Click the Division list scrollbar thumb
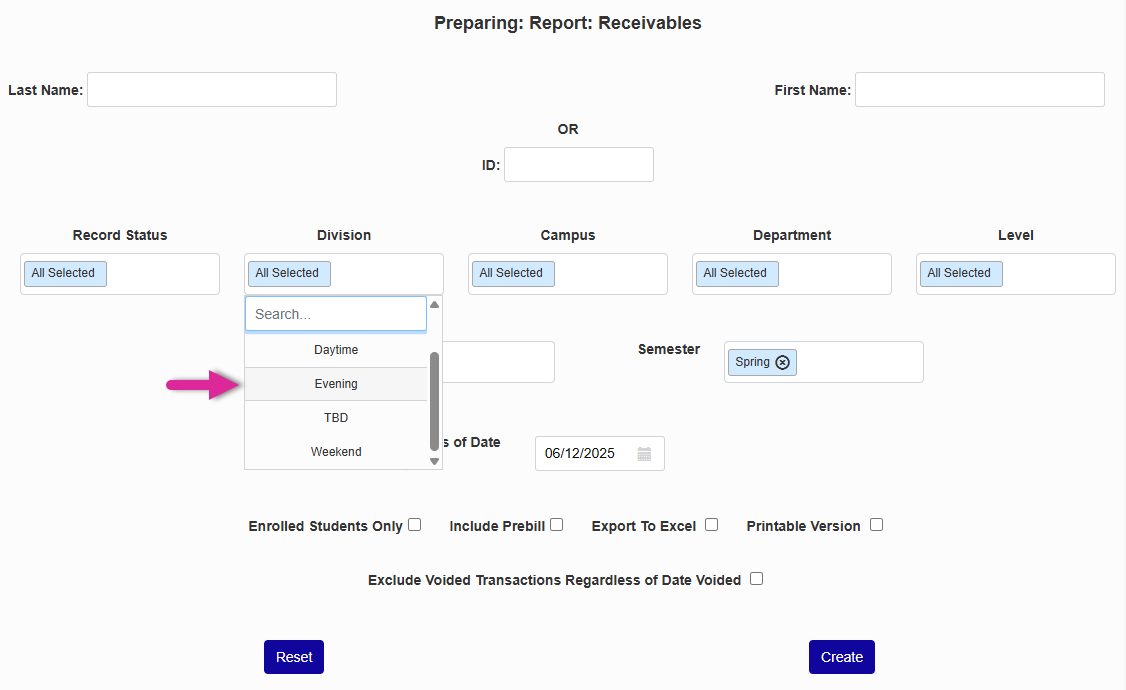The height and width of the screenshot is (690, 1126). pos(434,400)
